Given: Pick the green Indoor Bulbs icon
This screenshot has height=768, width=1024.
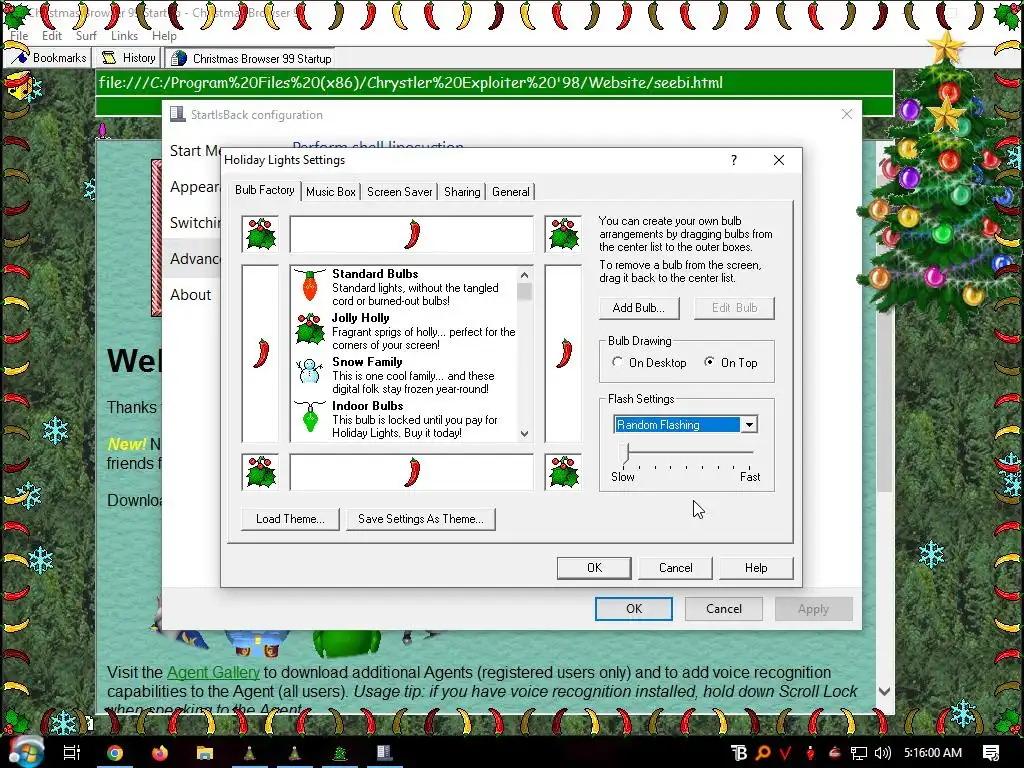Looking at the screenshot, I should click(x=310, y=416).
